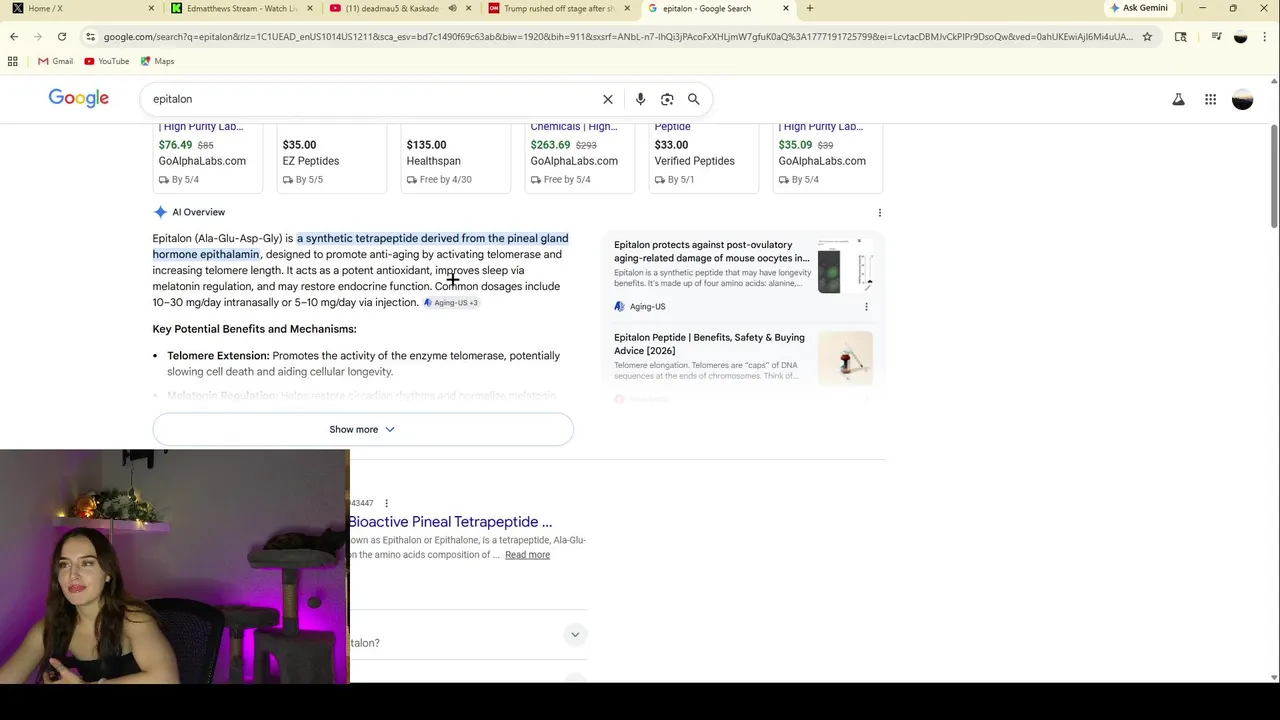Open Search Labs flask icon
Image resolution: width=1280 pixels, height=720 pixels.
(1178, 99)
